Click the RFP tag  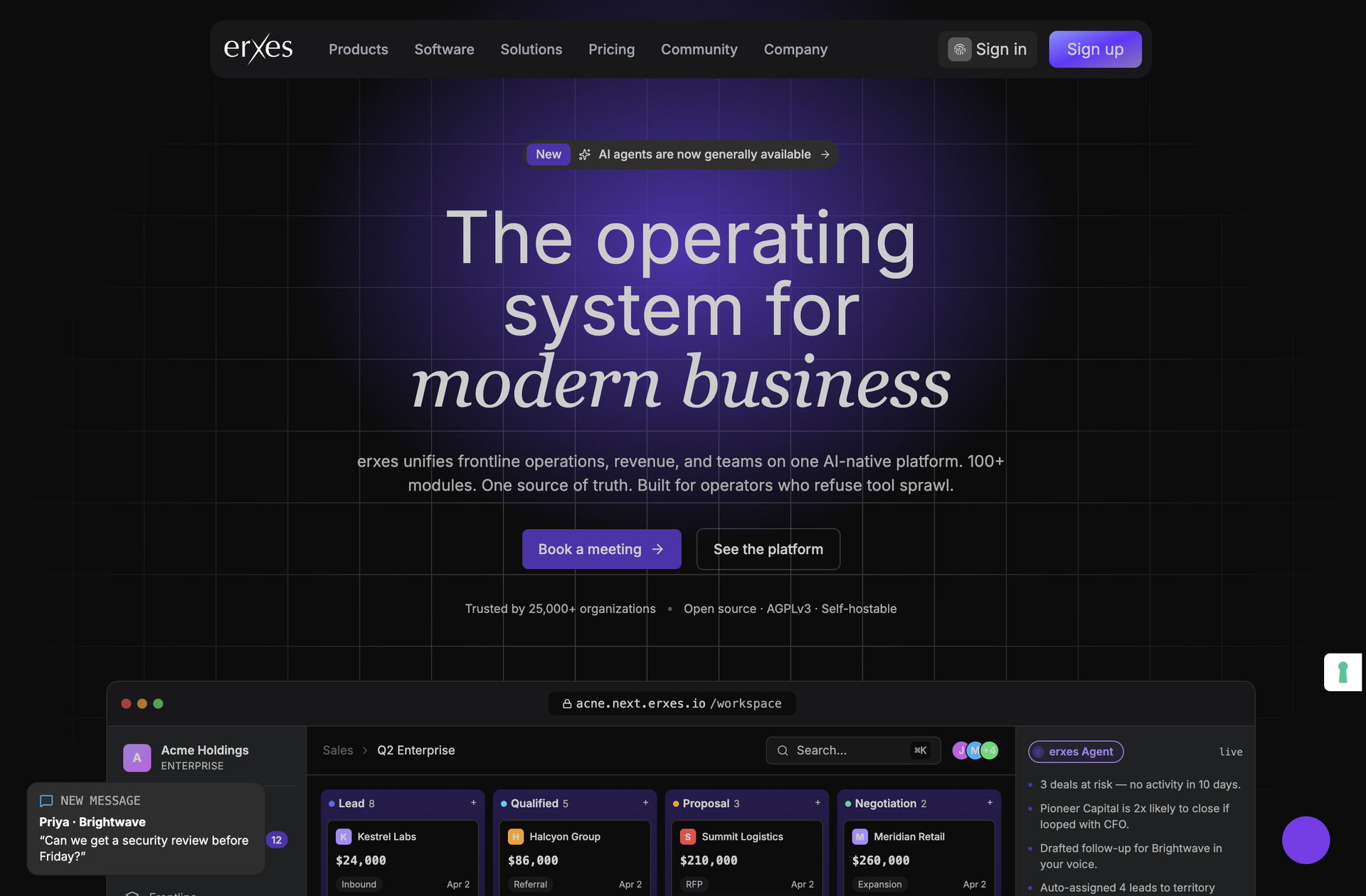click(x=694, y=885)
